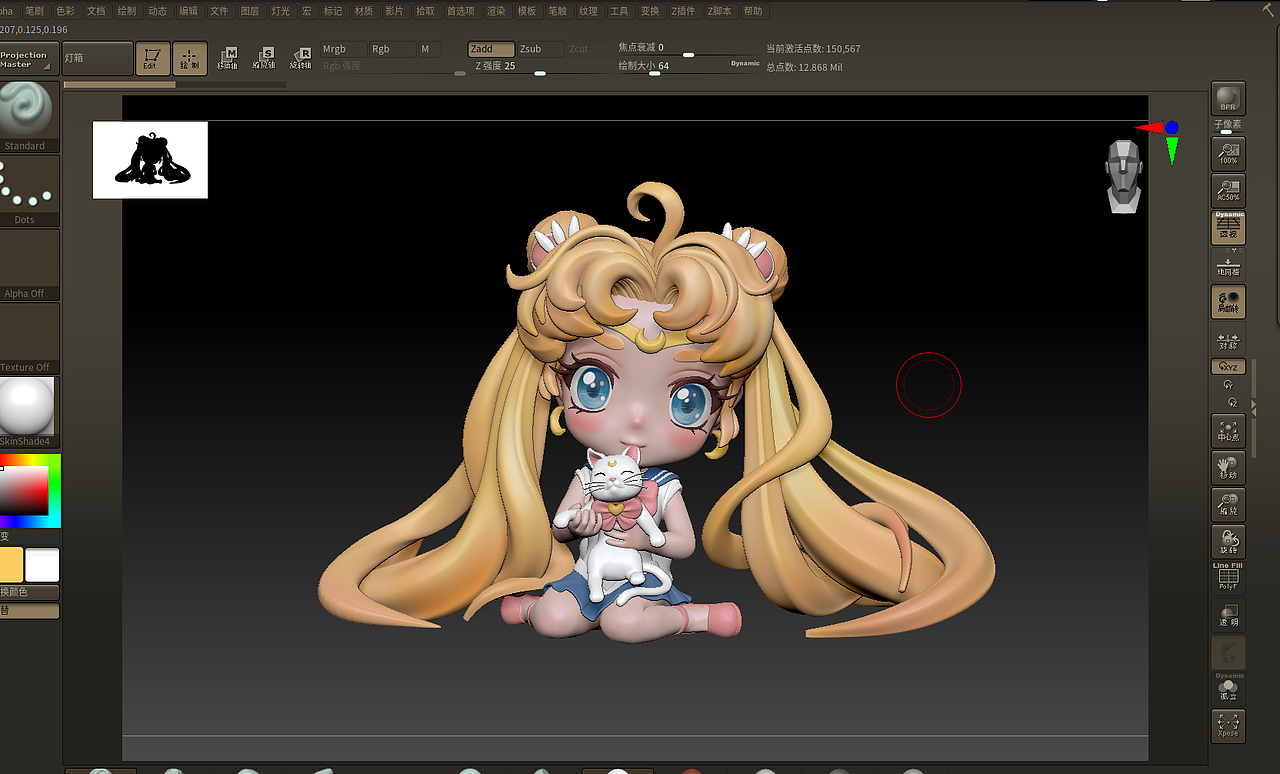This screenshot has width=1280, height=774.
Task: Open the Texture Off selector
Action: coord(30,338)
